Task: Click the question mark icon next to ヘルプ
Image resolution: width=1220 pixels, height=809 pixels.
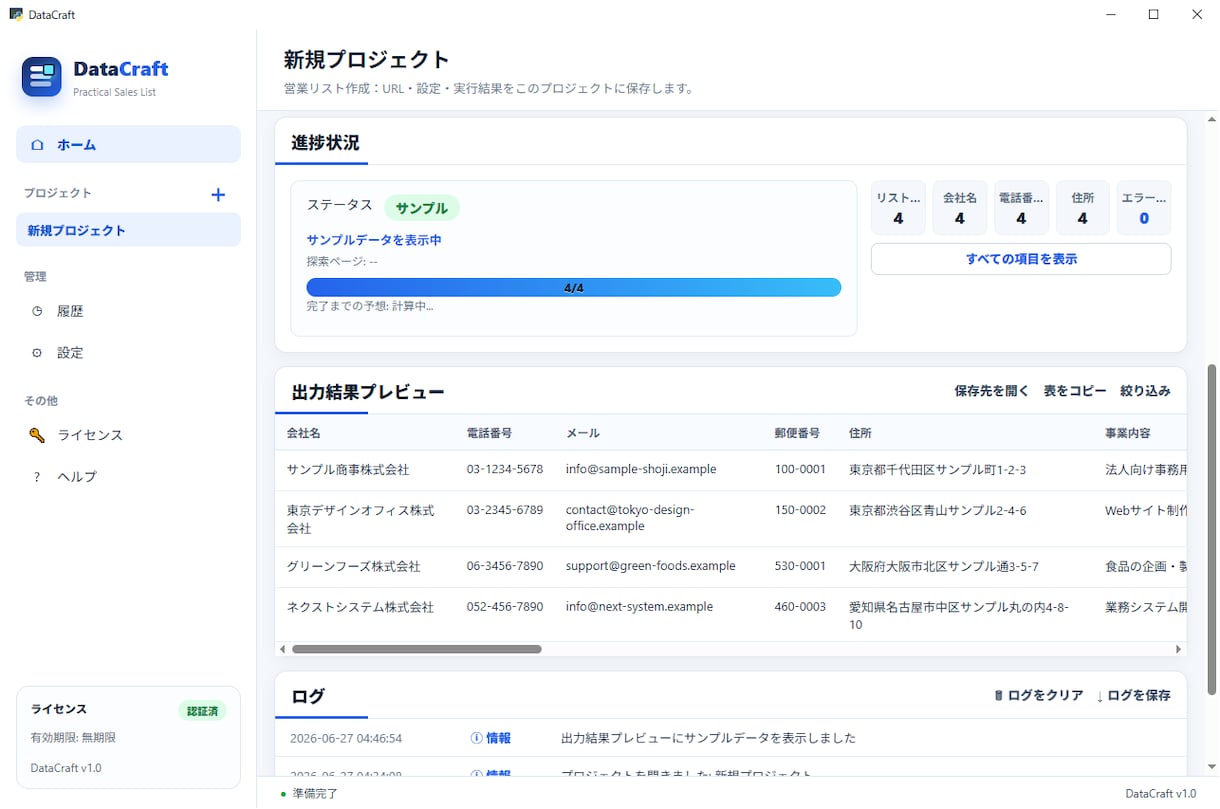Action: (37, 477)
